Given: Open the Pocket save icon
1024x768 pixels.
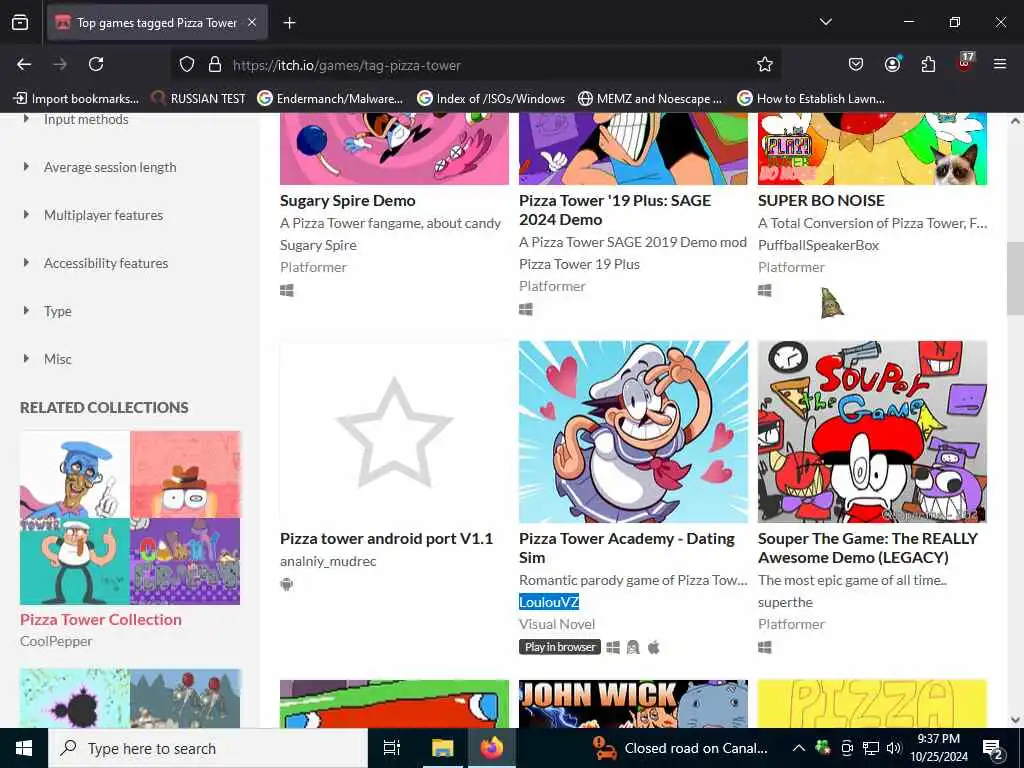Looking at the screenshot, I should pyautogui.click(x=856, y=64).
